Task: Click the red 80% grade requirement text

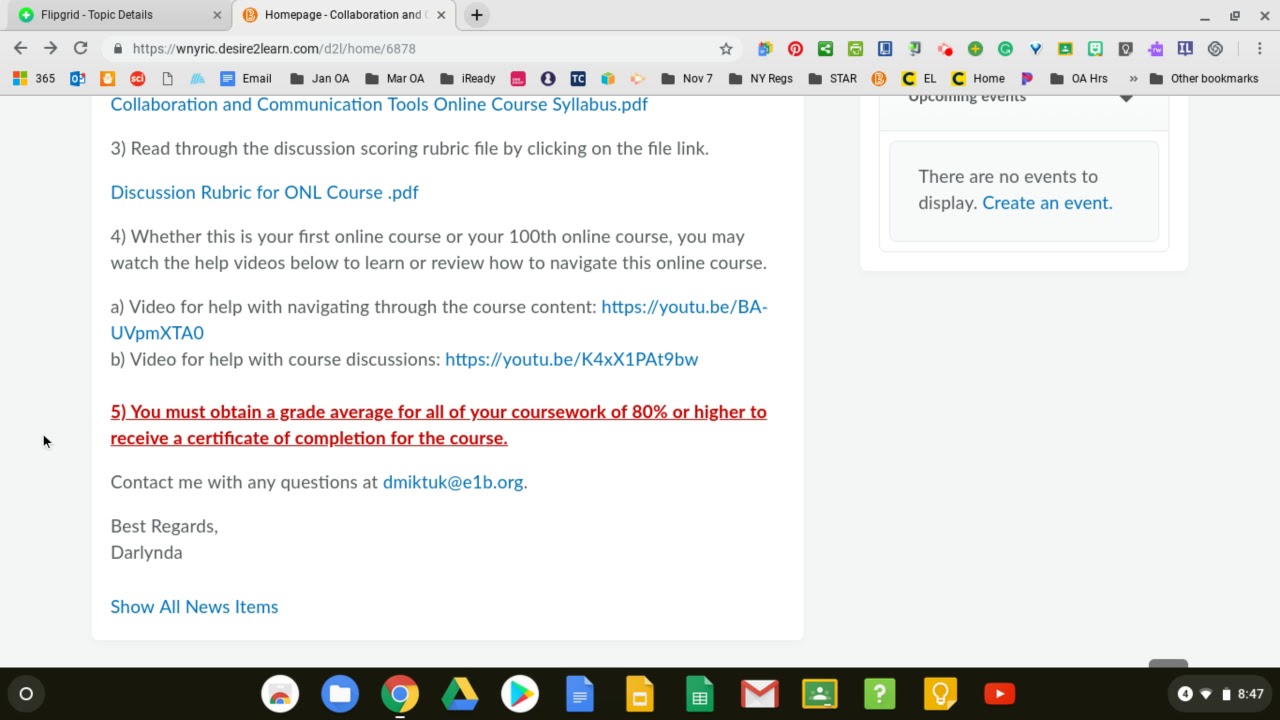Action: 438,425
